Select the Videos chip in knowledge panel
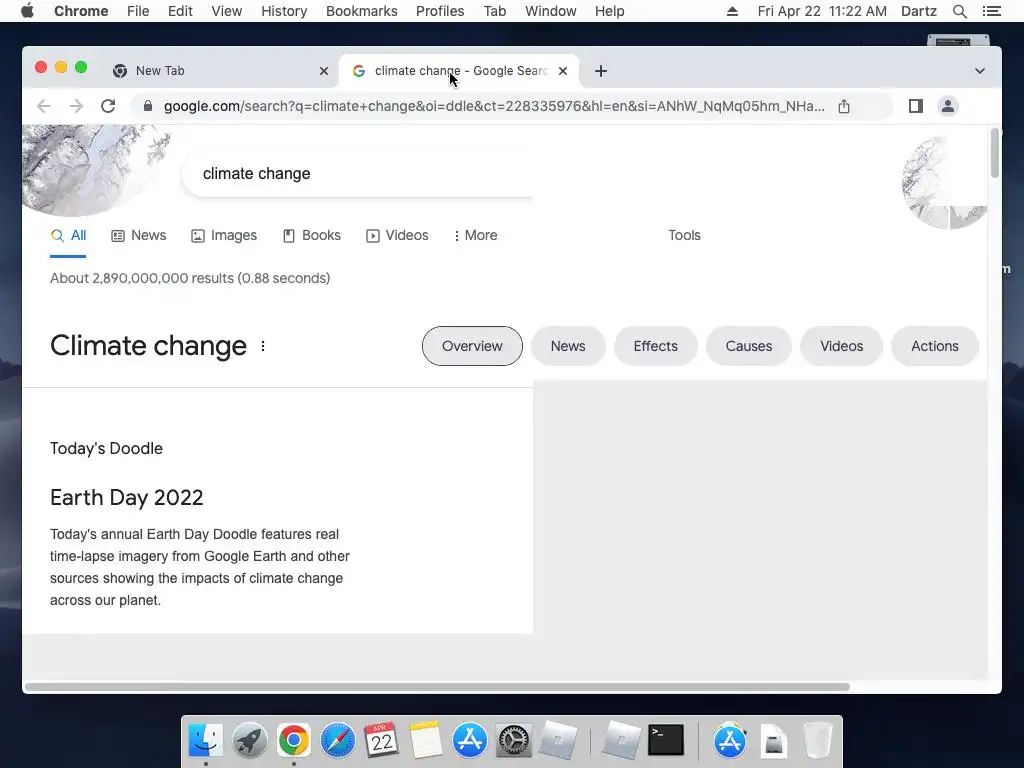The image size is (1024, 768). click(x=841, y=346)
